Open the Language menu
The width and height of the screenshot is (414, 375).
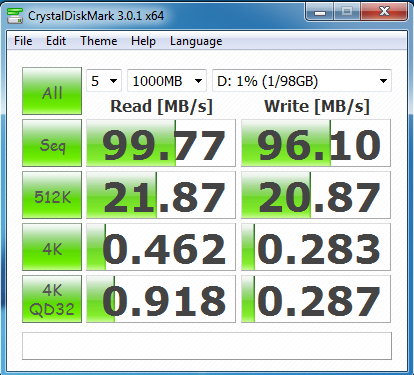[196, 41]
